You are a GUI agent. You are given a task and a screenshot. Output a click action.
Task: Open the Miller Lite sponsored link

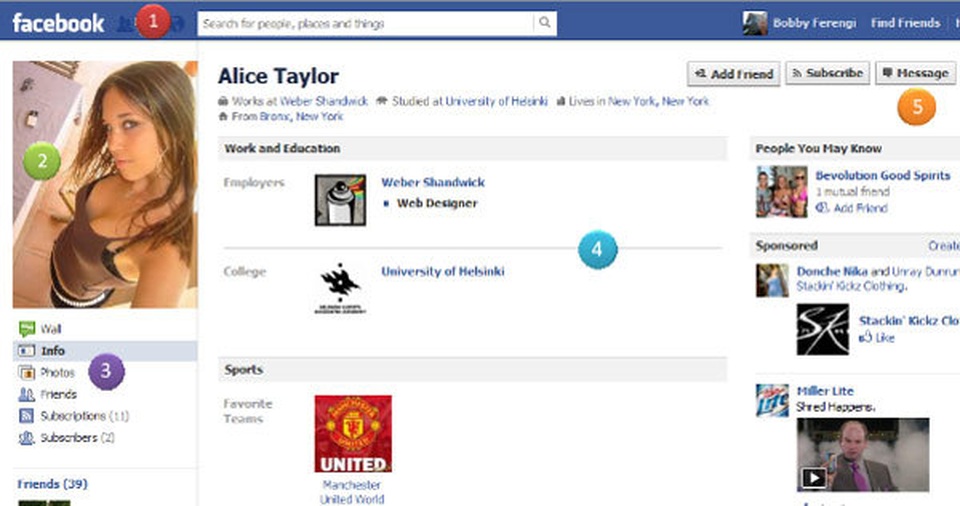[x=825, y=391]
